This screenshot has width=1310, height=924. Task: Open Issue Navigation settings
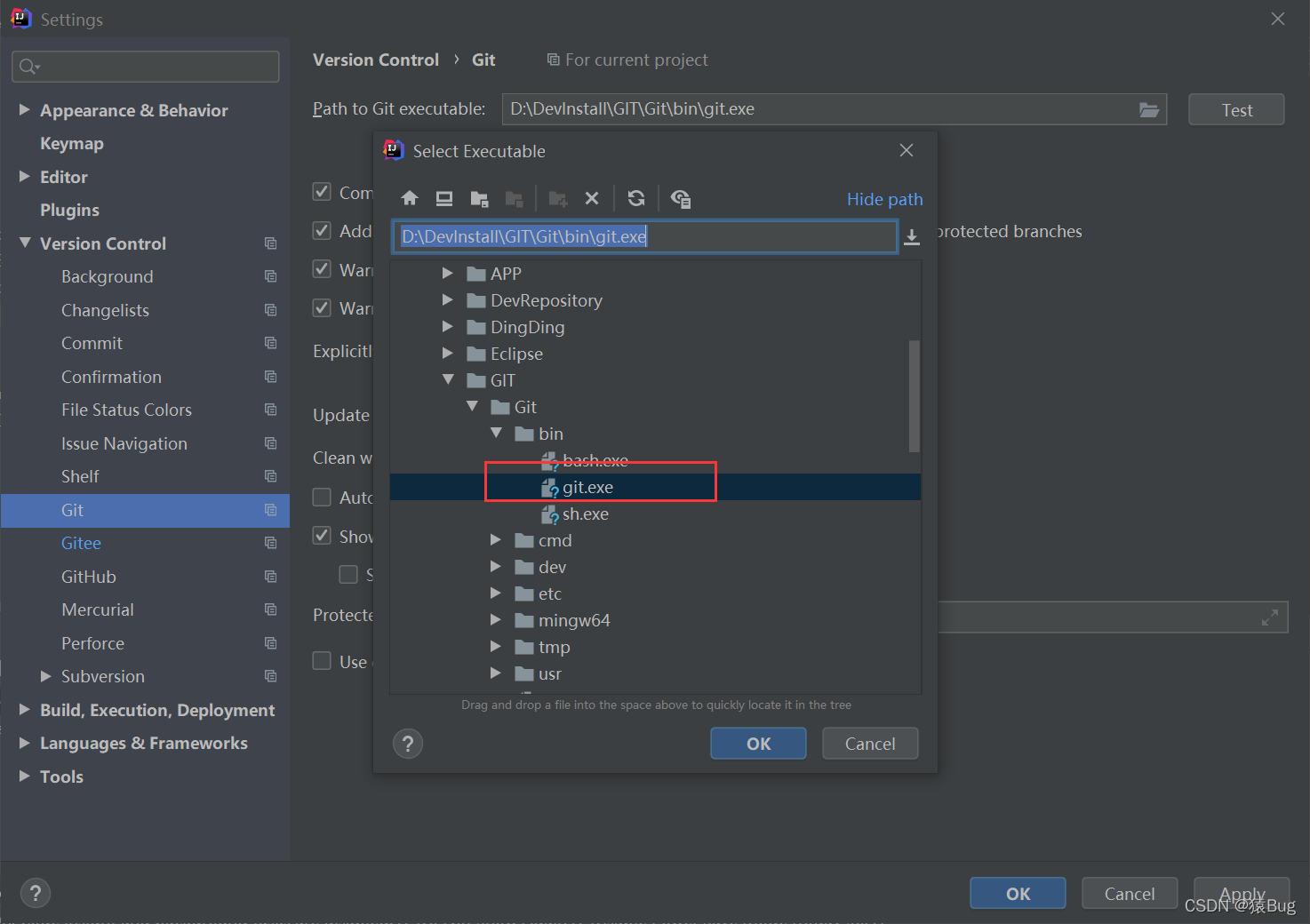point(124,443)
